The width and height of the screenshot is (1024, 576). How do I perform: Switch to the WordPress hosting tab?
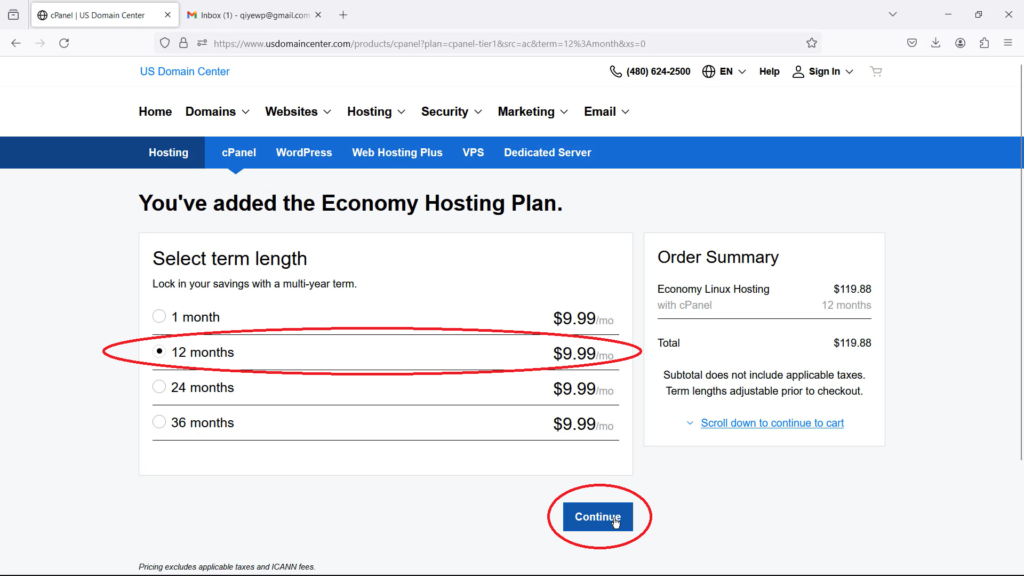304,152
